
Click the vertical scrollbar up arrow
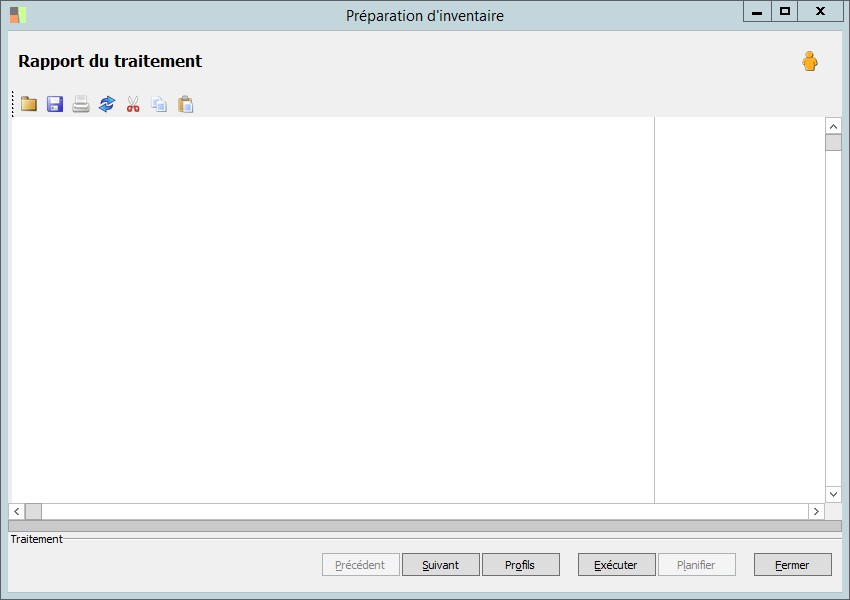pyautogui.click(x=833, y=126)
